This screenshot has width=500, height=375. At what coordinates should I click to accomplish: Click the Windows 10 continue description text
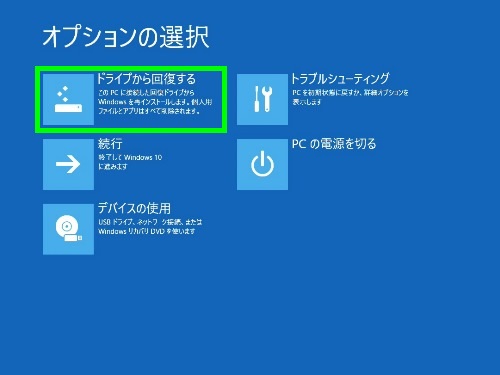[x=130, y=162]
